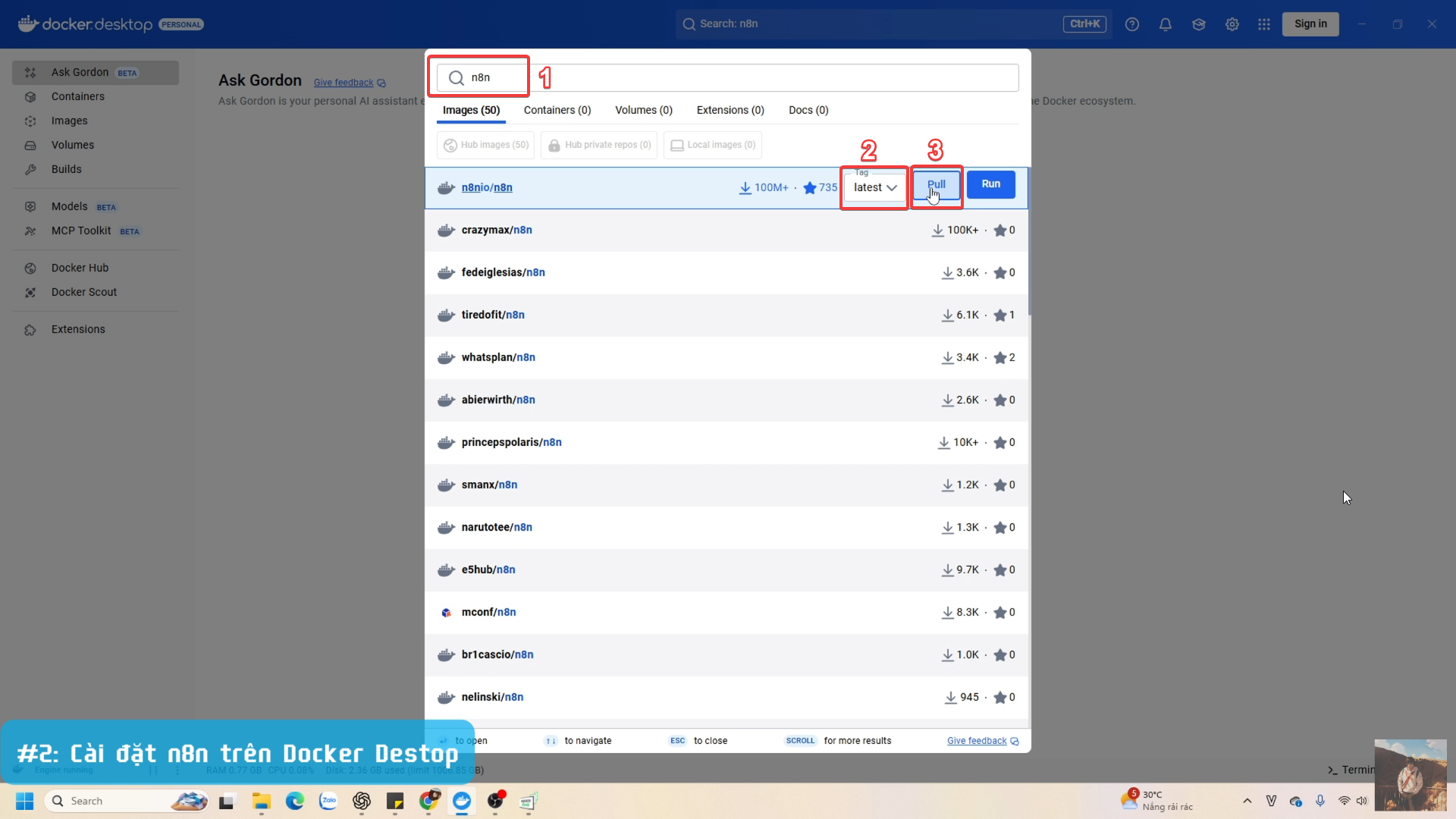The width and height of the screenshot is (1456, 819).
Task: Click the microphone tray icon
Action: [x=1320, y=801]
